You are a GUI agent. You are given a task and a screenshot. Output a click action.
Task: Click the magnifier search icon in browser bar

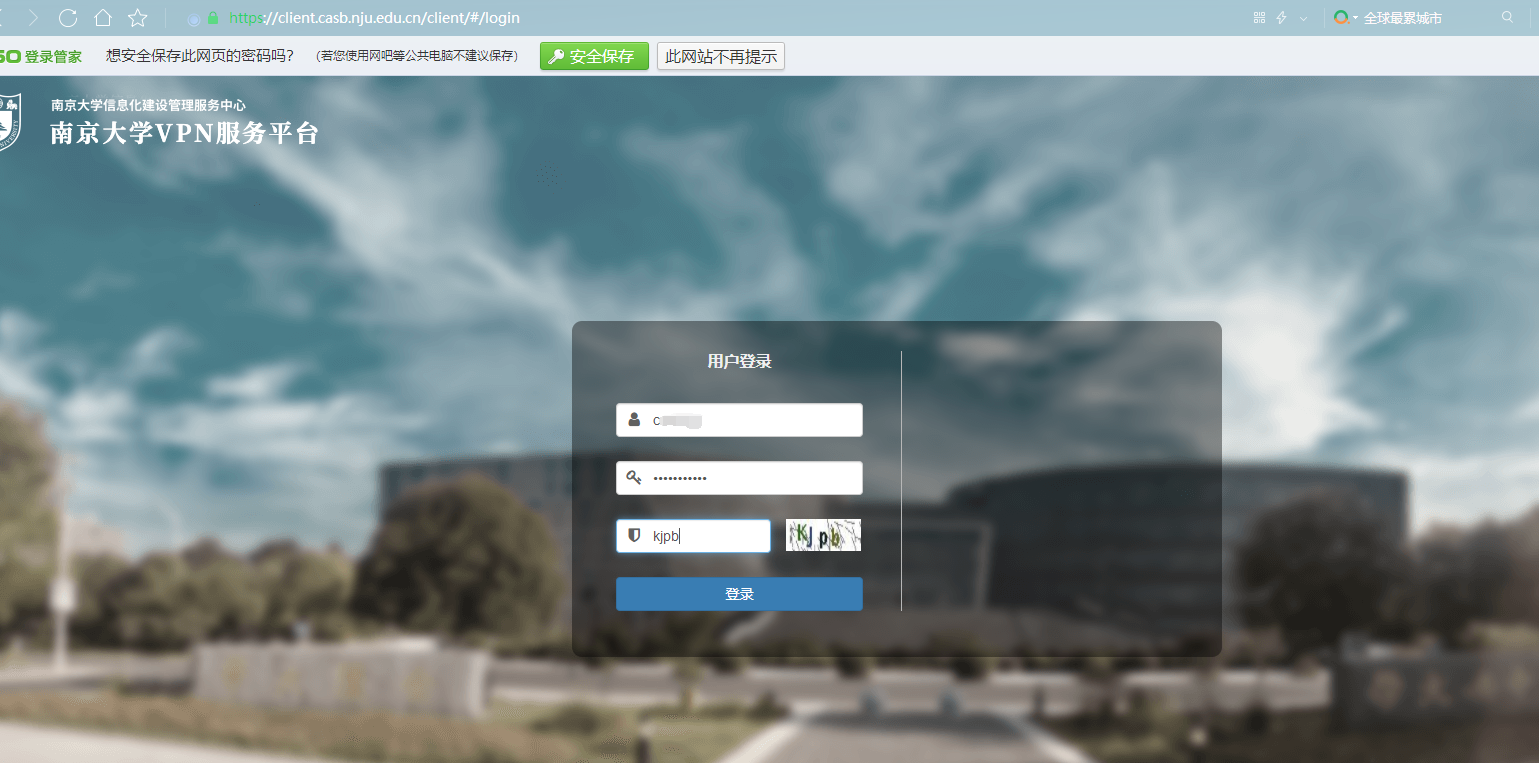tap(1508, 18)
